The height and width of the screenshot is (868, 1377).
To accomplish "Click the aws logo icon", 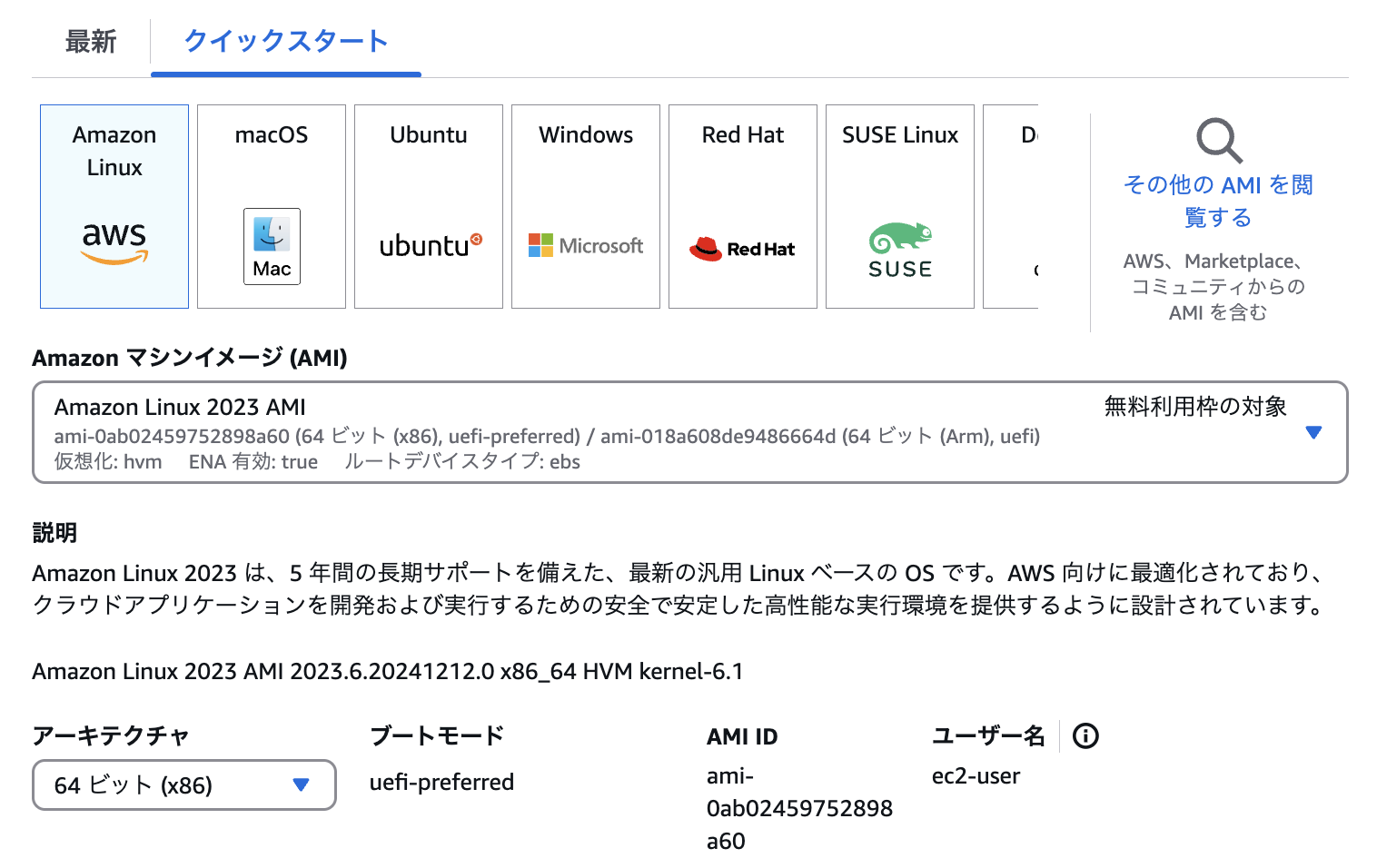I will click(114, 243).
